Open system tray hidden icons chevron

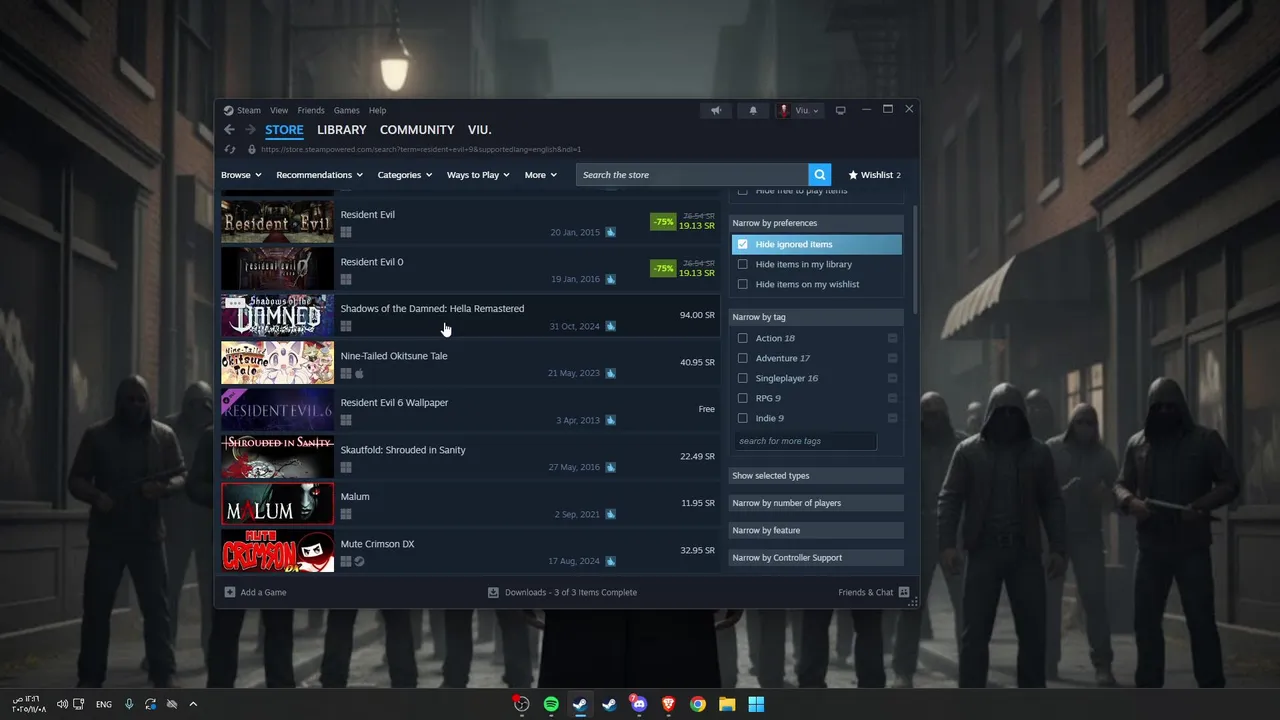pos(193,704)
